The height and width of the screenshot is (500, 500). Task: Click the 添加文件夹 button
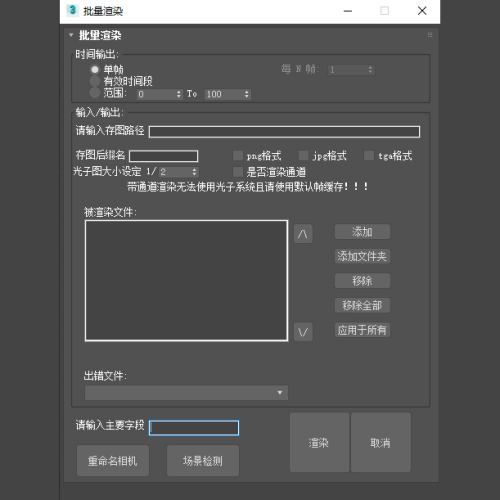coord(362,256)
